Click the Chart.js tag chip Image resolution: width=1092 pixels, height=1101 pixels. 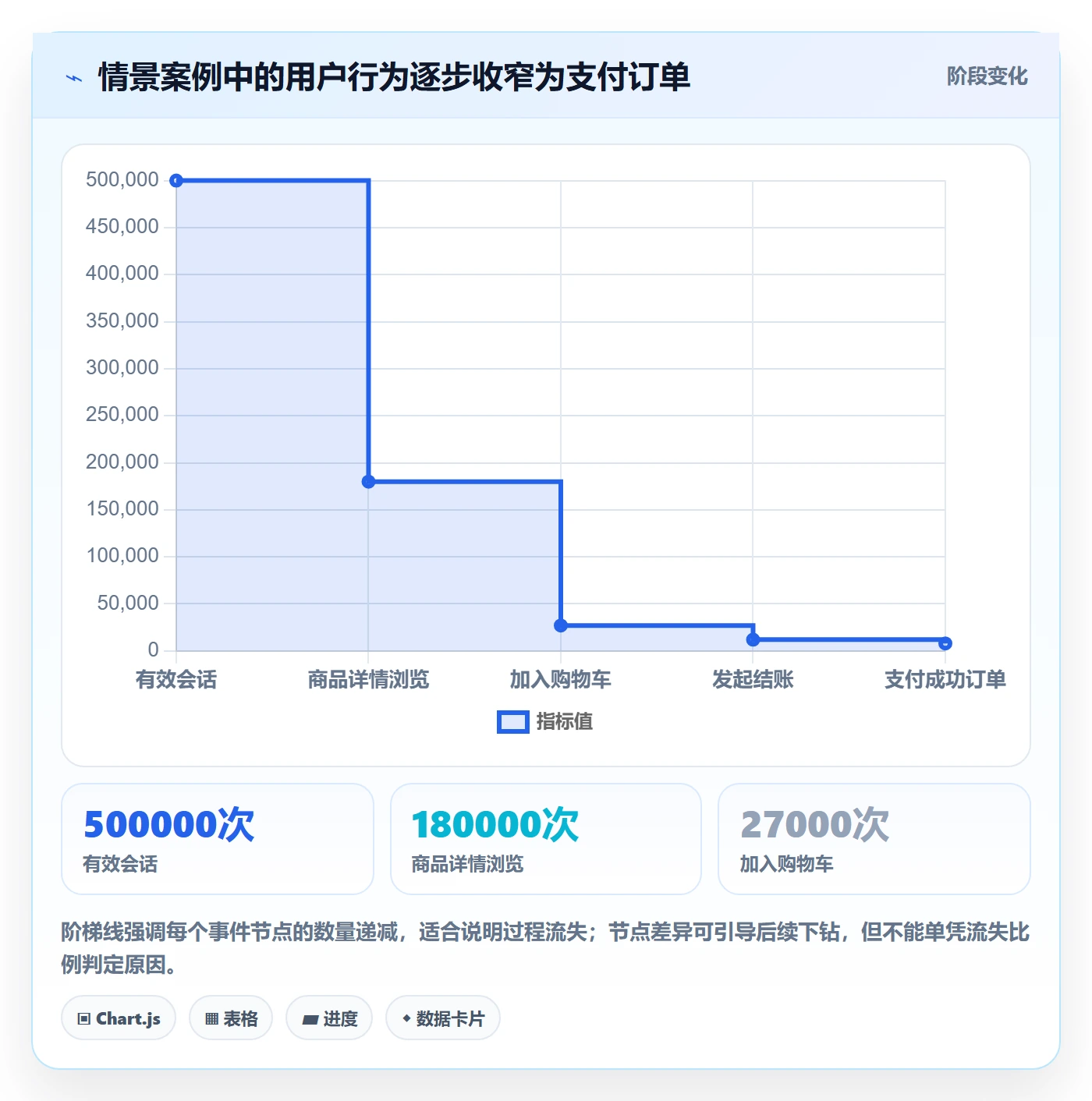pos(119,1018)
